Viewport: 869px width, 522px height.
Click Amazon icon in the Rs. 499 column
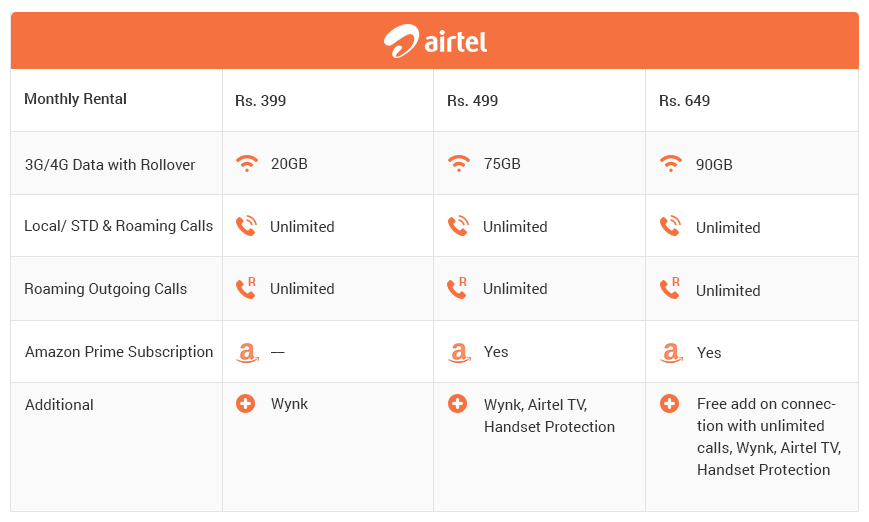pos(459,352)
